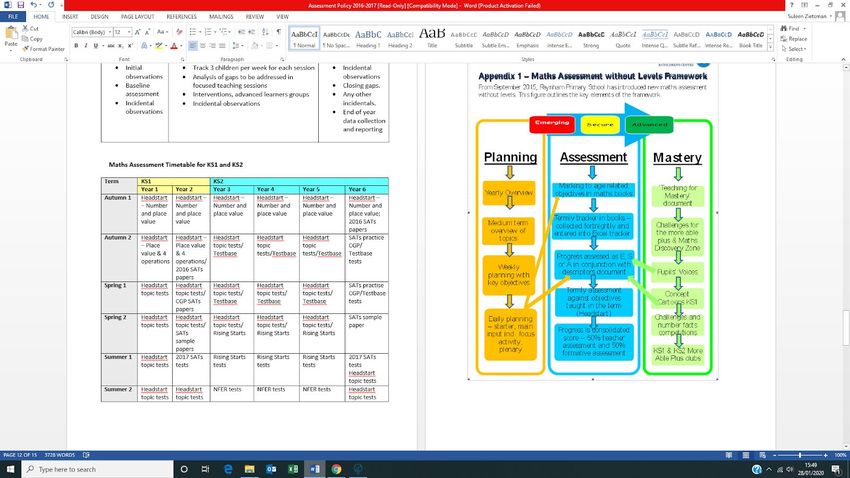
Task: Select Print Layout view in status bar
Action: click(x=746, y=455)
